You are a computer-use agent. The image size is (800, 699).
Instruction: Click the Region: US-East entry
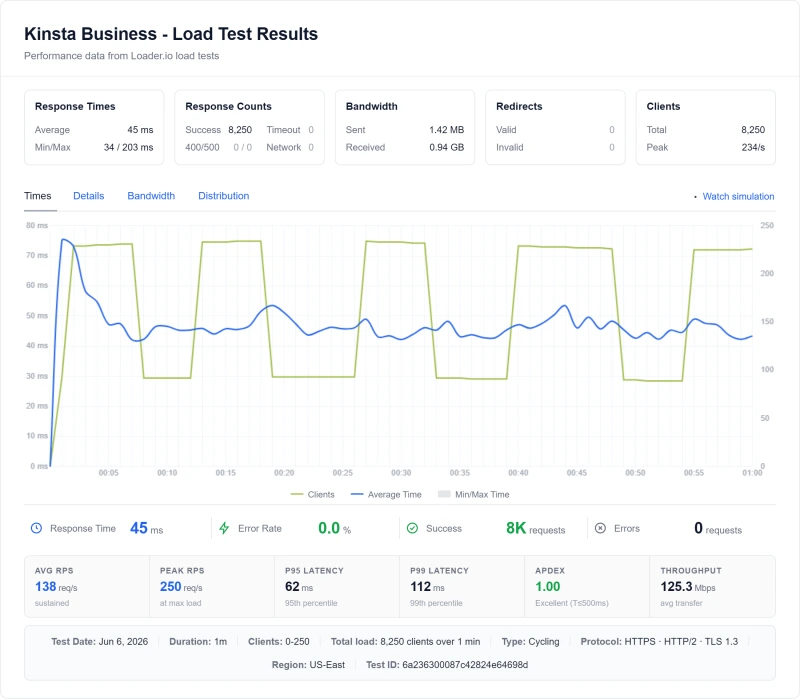(x=308, y=665)
